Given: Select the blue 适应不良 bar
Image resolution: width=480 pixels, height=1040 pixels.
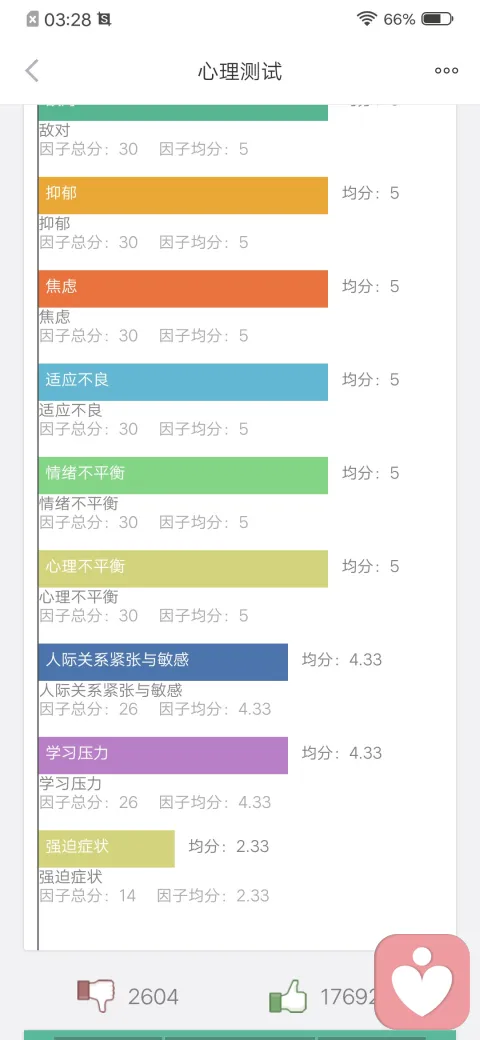Looking at the screenshot, I should [x=183, y=382].
